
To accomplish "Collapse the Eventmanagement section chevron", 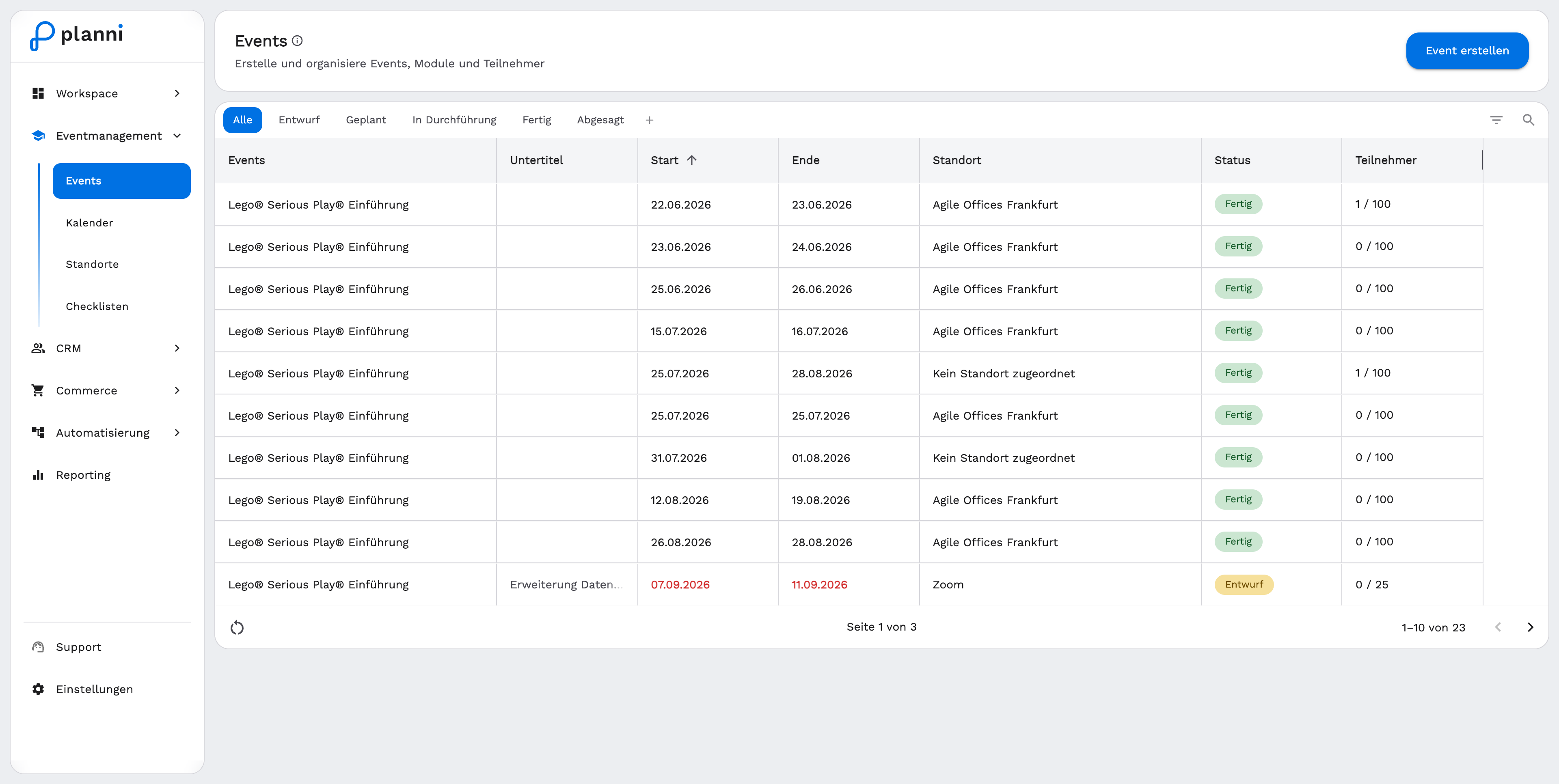I will tap(177, 136).
